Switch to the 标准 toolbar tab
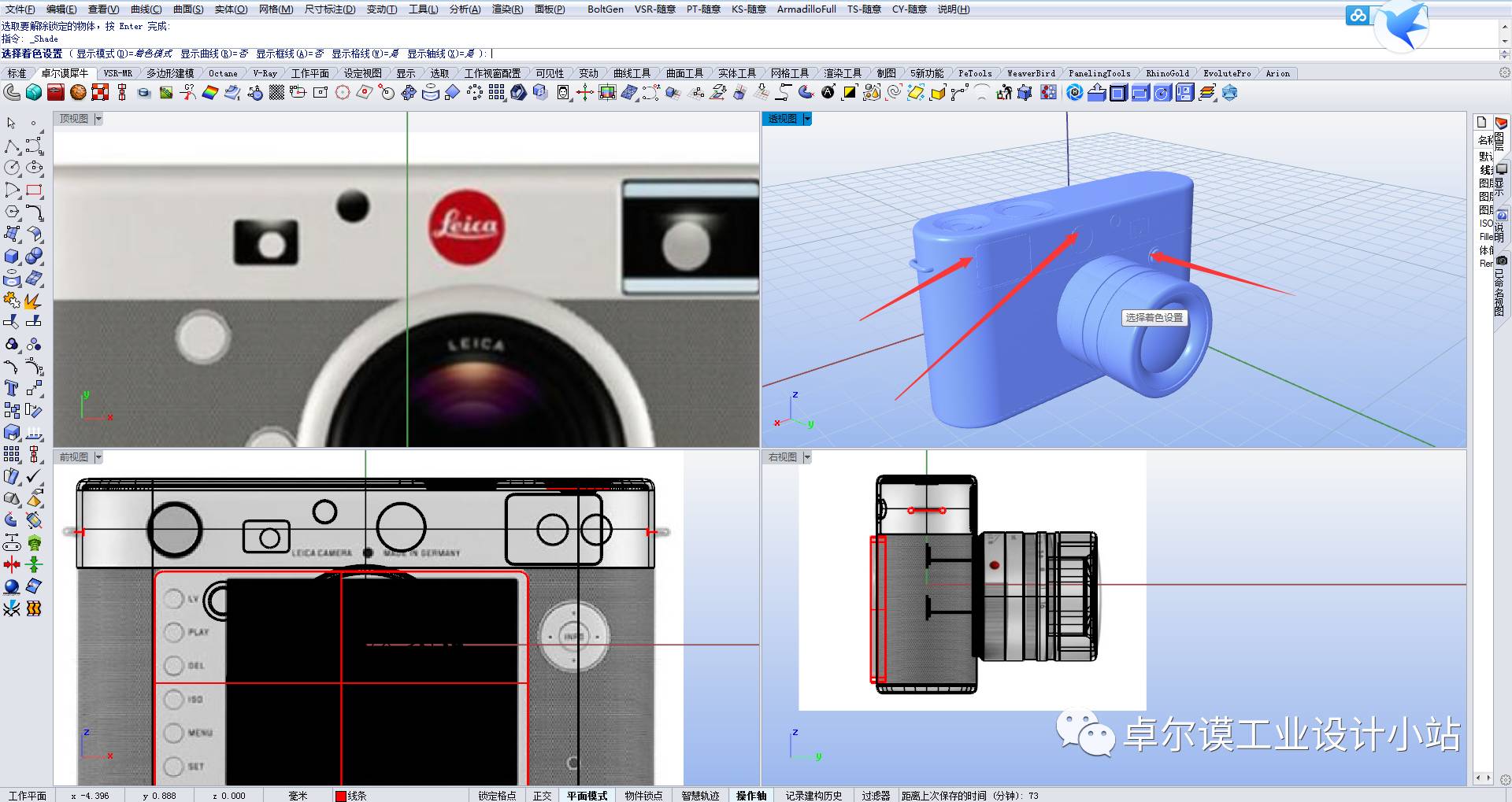1512x802 pixels. coord(17,73)
